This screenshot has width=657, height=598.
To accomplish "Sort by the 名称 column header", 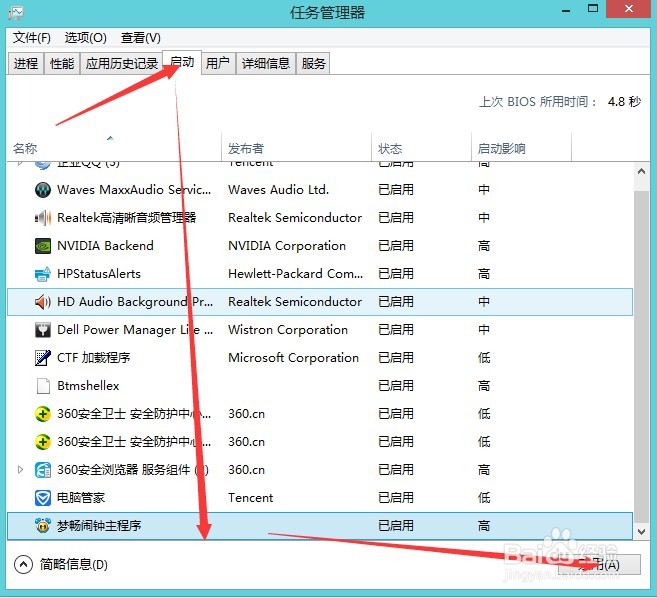I will 114,148.
